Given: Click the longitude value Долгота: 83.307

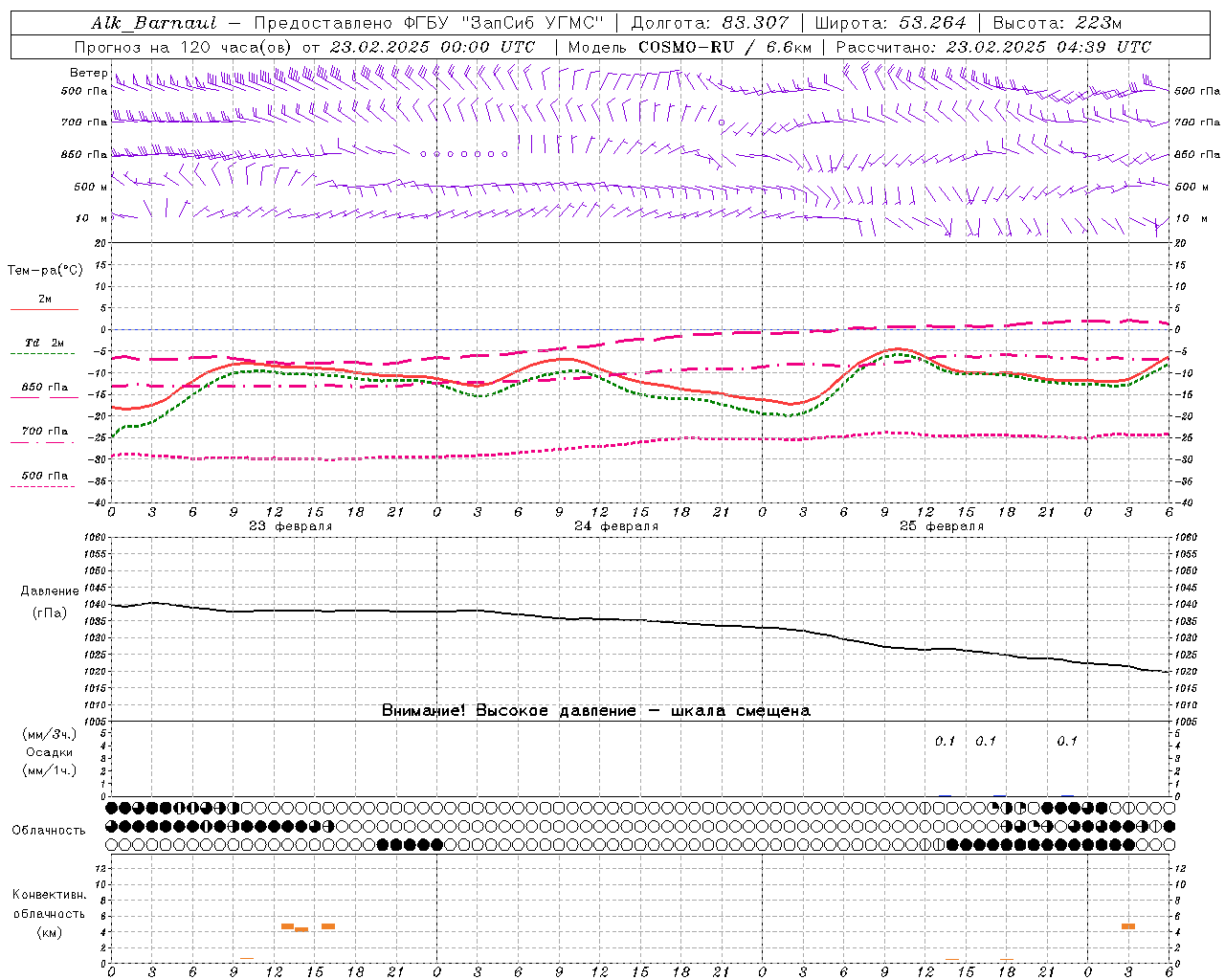Looking at the screenshot, I should (710, 23).
